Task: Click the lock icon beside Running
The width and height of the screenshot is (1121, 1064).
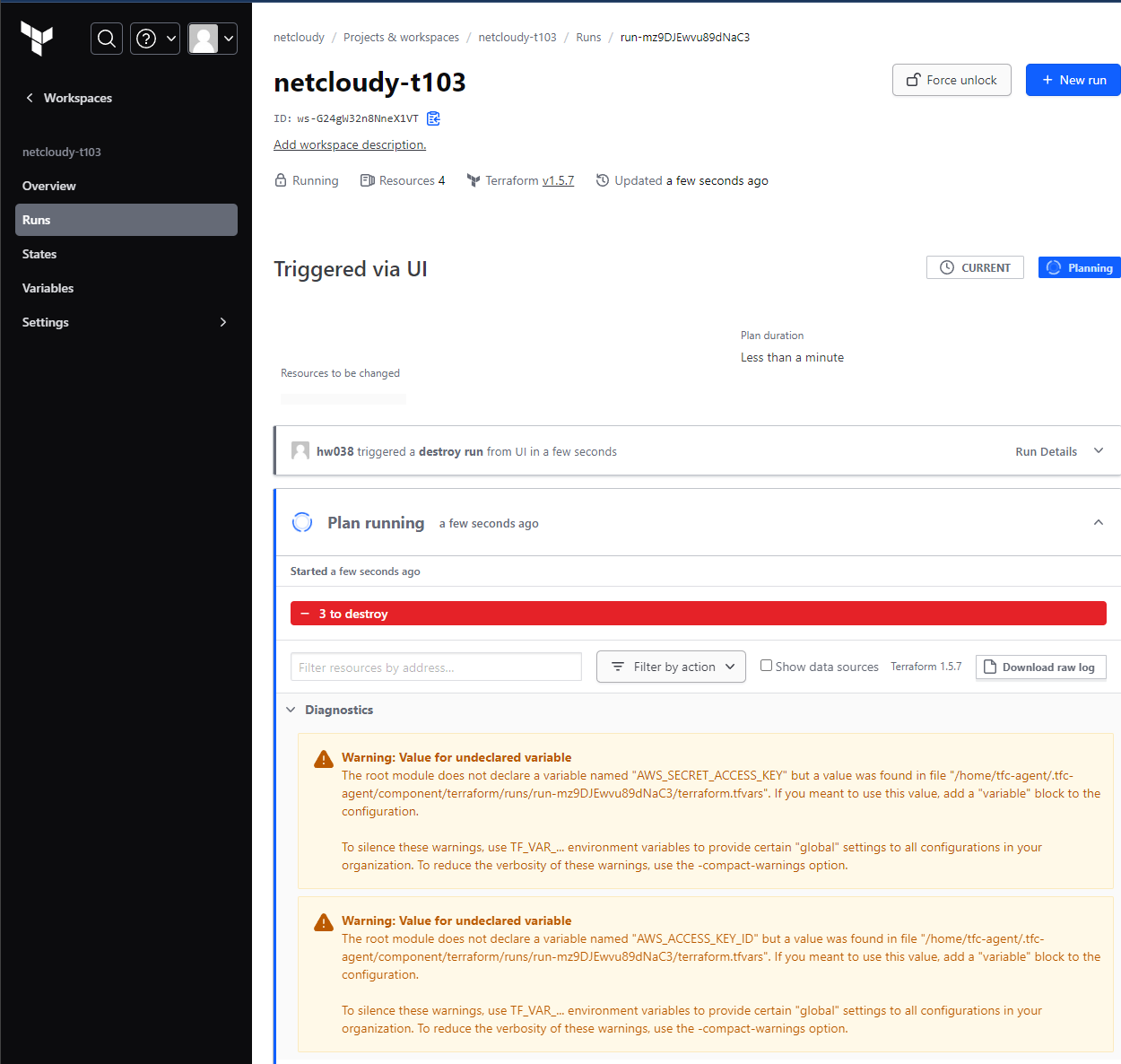Action: click(x=281, y=180)
